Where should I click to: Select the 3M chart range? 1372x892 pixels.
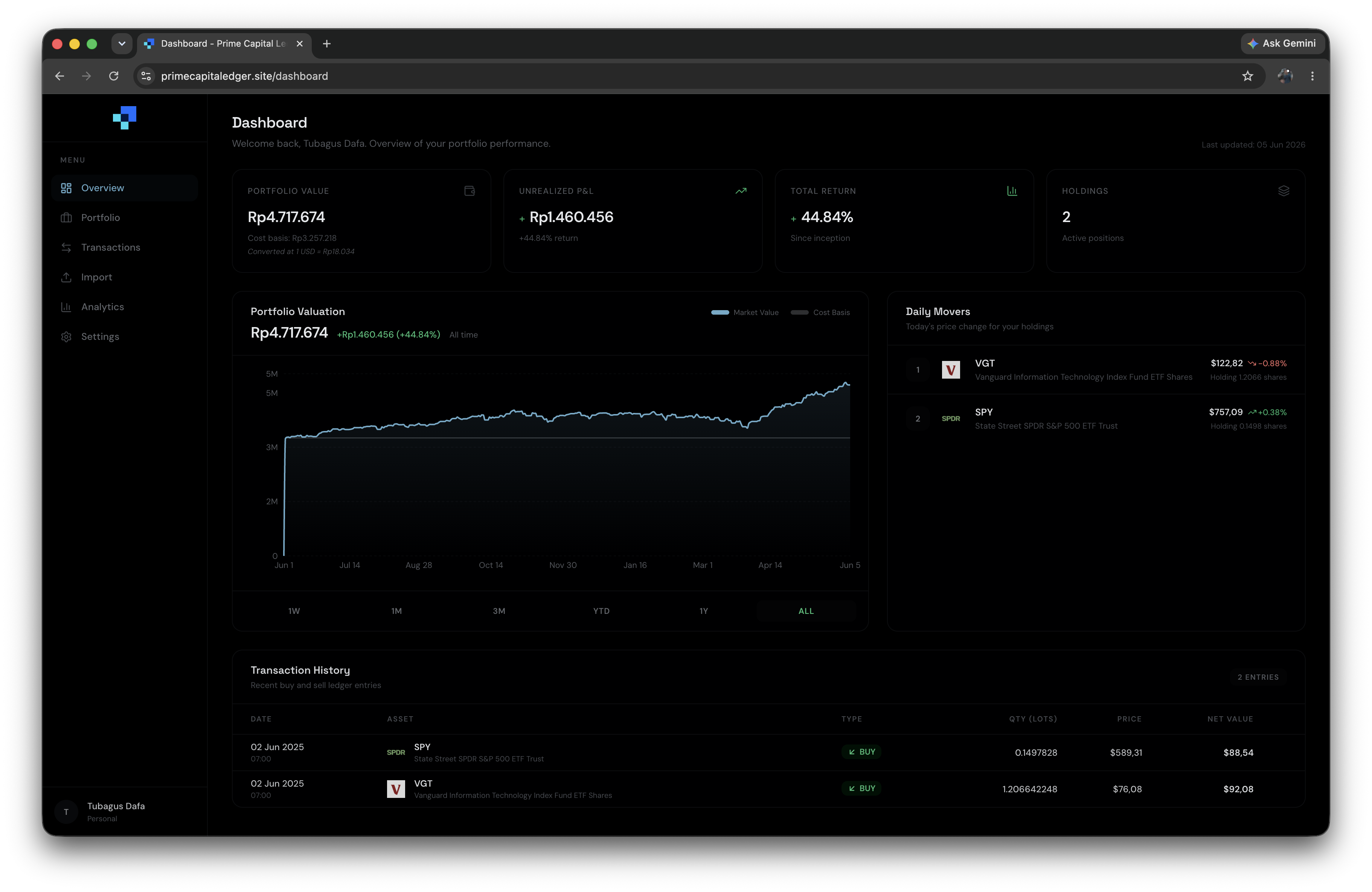coord(499,611)
